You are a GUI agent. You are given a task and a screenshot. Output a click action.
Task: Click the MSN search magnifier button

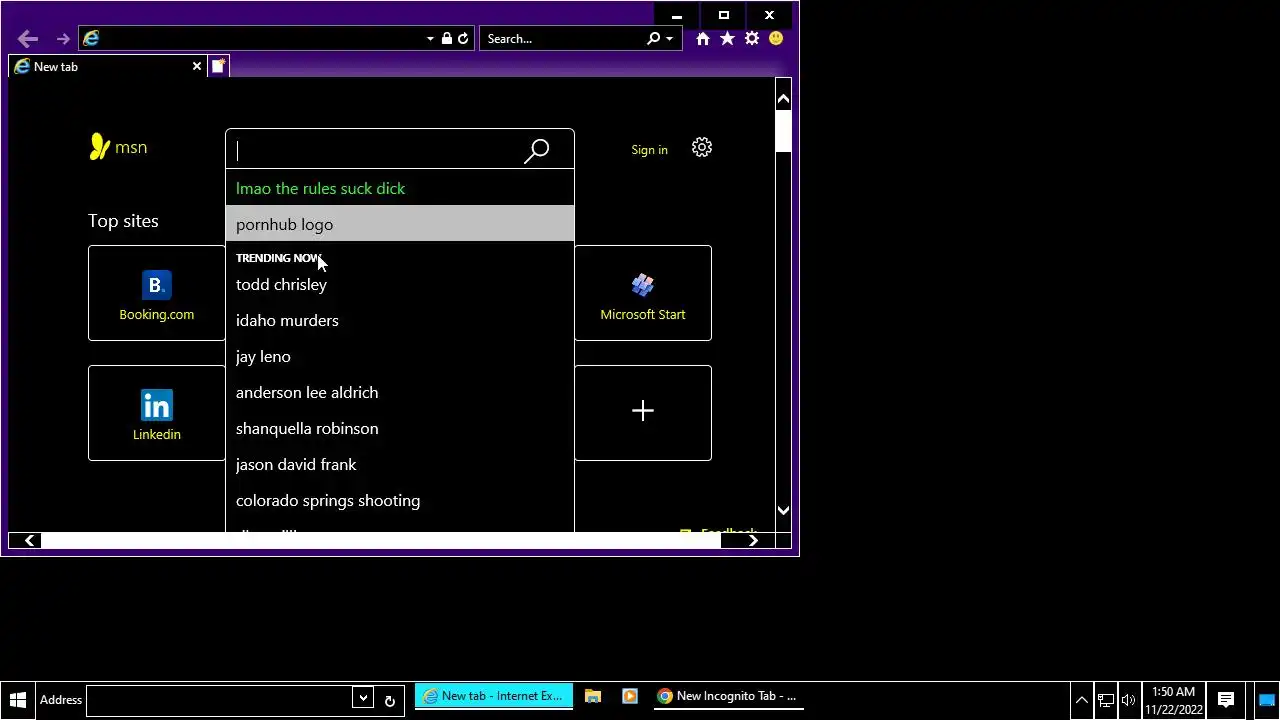point(537,151)
